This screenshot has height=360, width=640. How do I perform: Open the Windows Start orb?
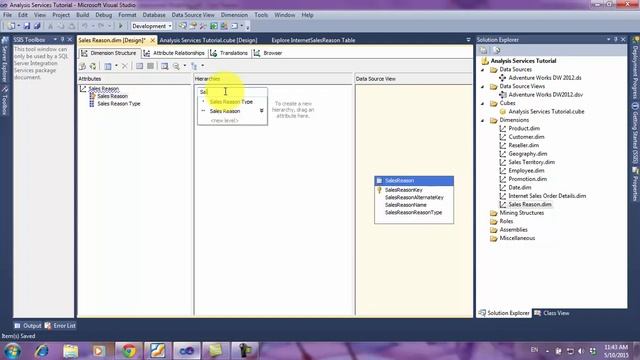[x=12, y=351]
